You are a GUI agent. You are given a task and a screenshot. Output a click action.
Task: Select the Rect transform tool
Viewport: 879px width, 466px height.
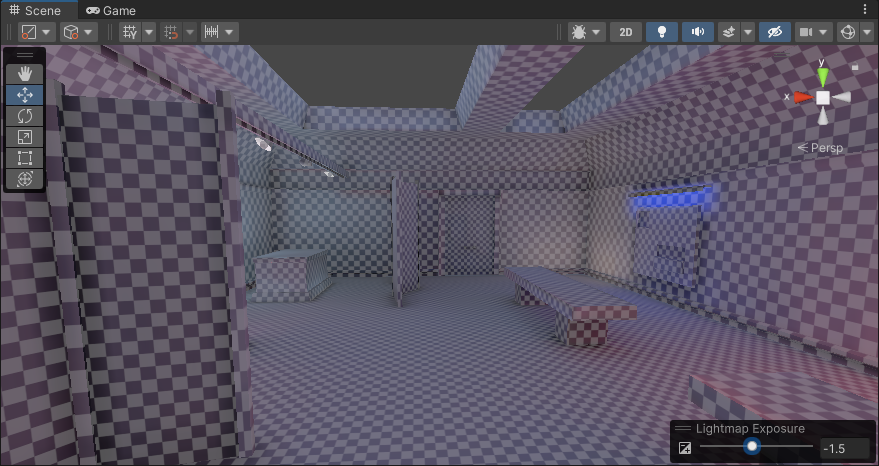point(25,158)
